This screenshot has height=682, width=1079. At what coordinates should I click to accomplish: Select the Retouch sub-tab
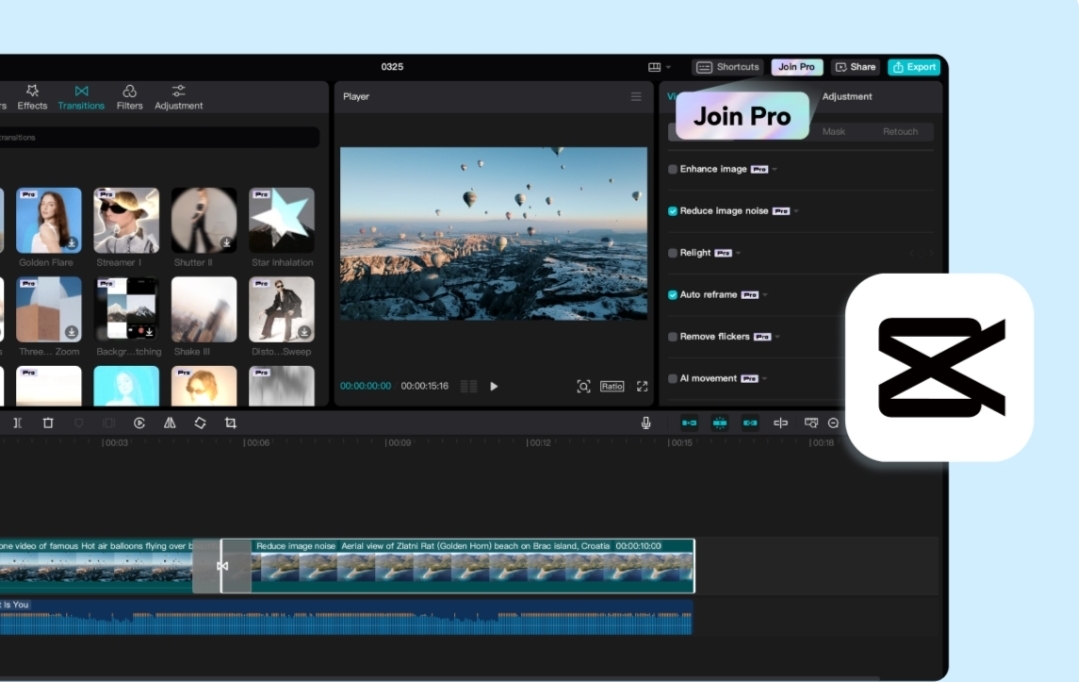pyautogui.click(x=900, y=131)
